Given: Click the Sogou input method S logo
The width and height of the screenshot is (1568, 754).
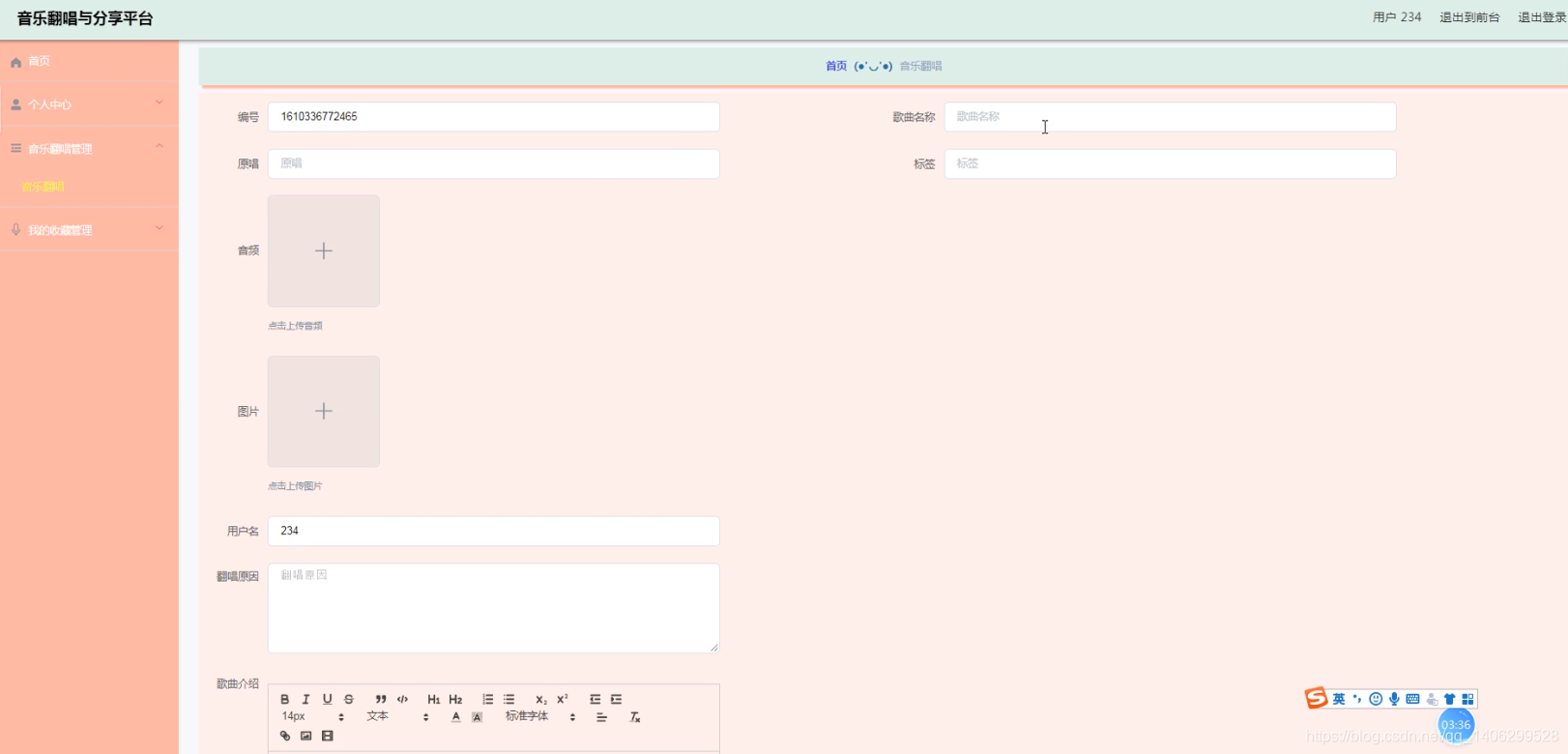Looking at the screenshot, I should (1317, 698).
